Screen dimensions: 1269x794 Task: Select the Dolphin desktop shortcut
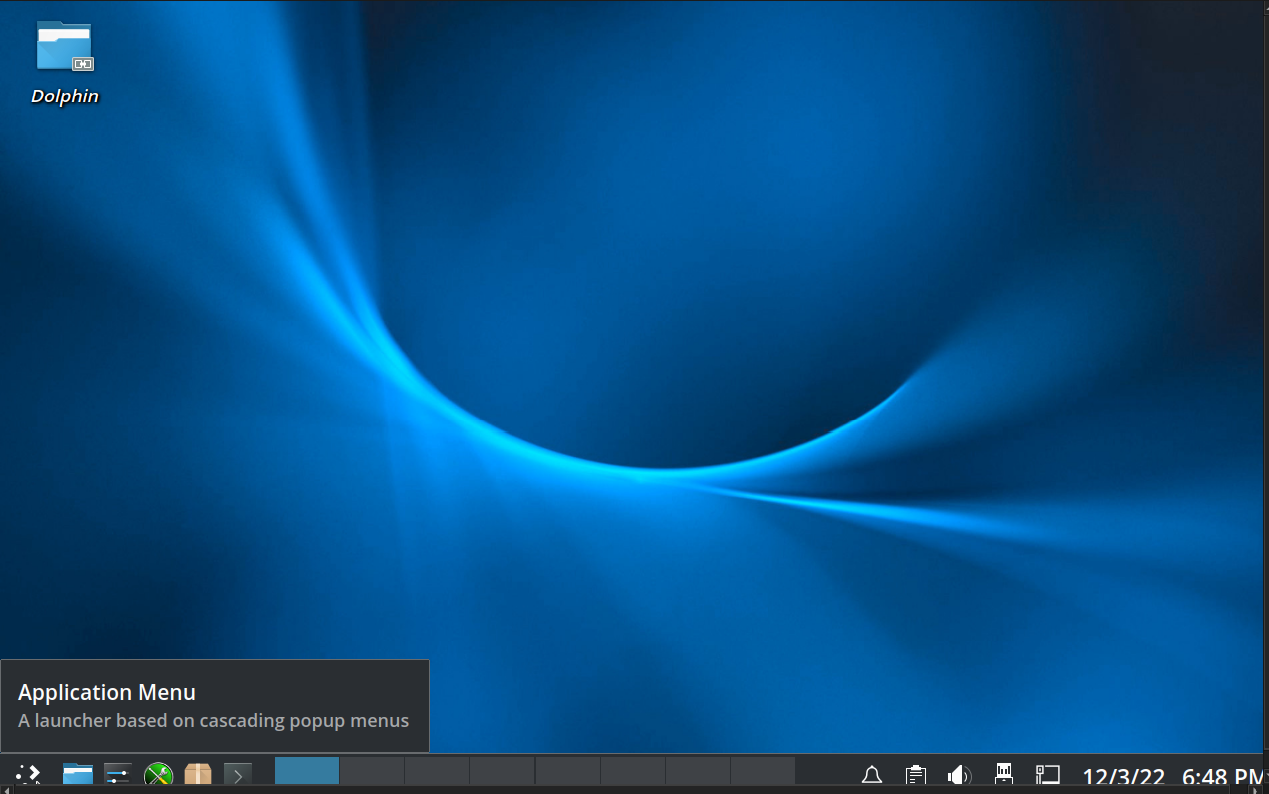click(64, 62)
